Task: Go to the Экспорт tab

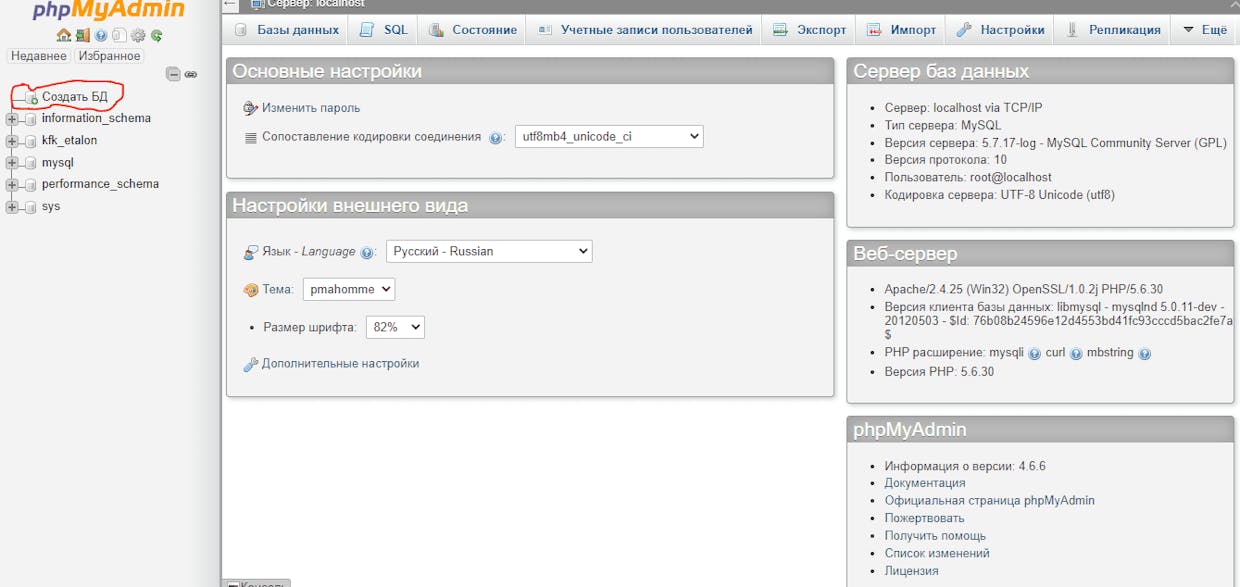Action: pos(810,30)
